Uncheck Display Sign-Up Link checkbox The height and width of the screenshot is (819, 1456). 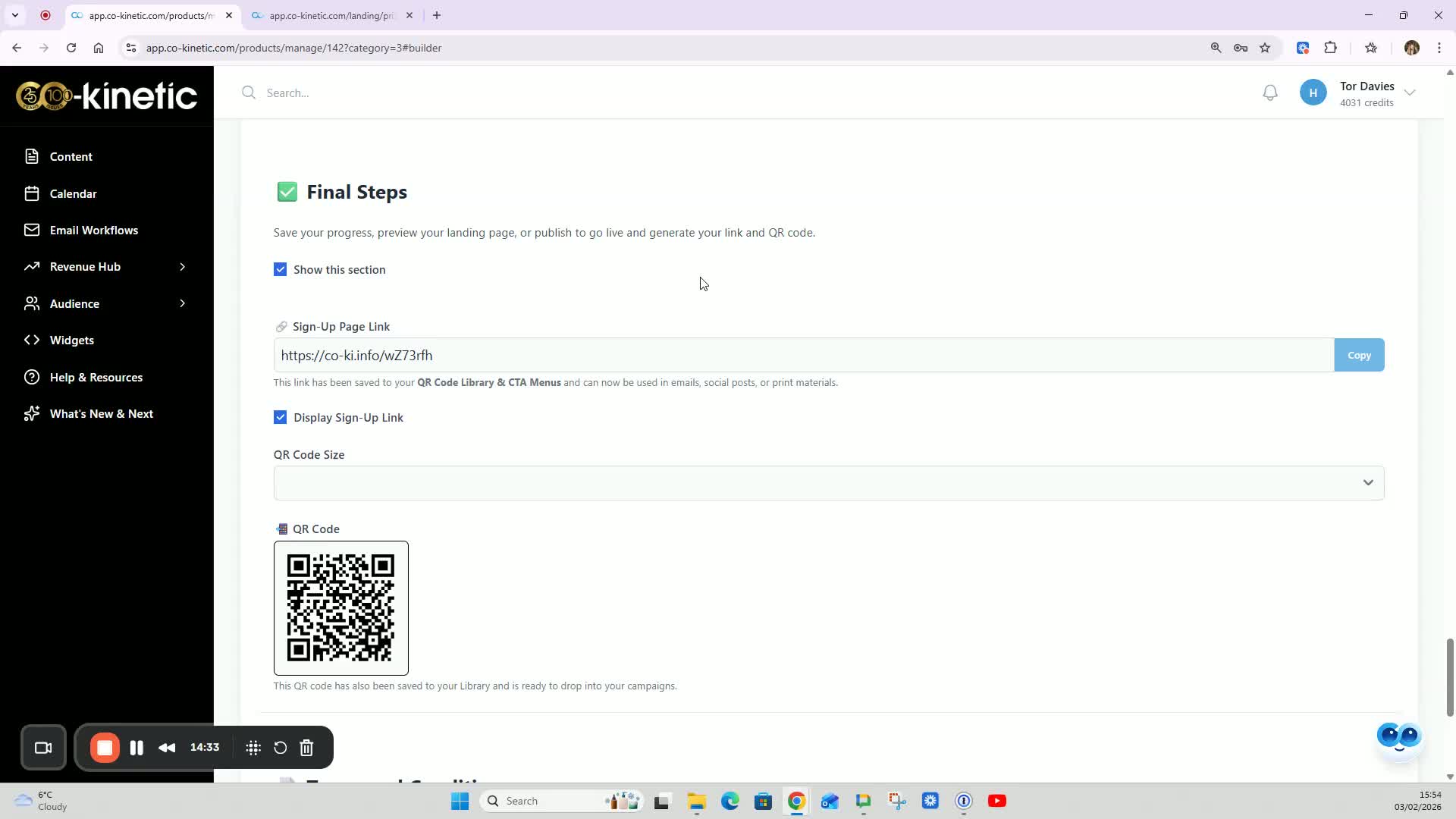coord(281,417)
